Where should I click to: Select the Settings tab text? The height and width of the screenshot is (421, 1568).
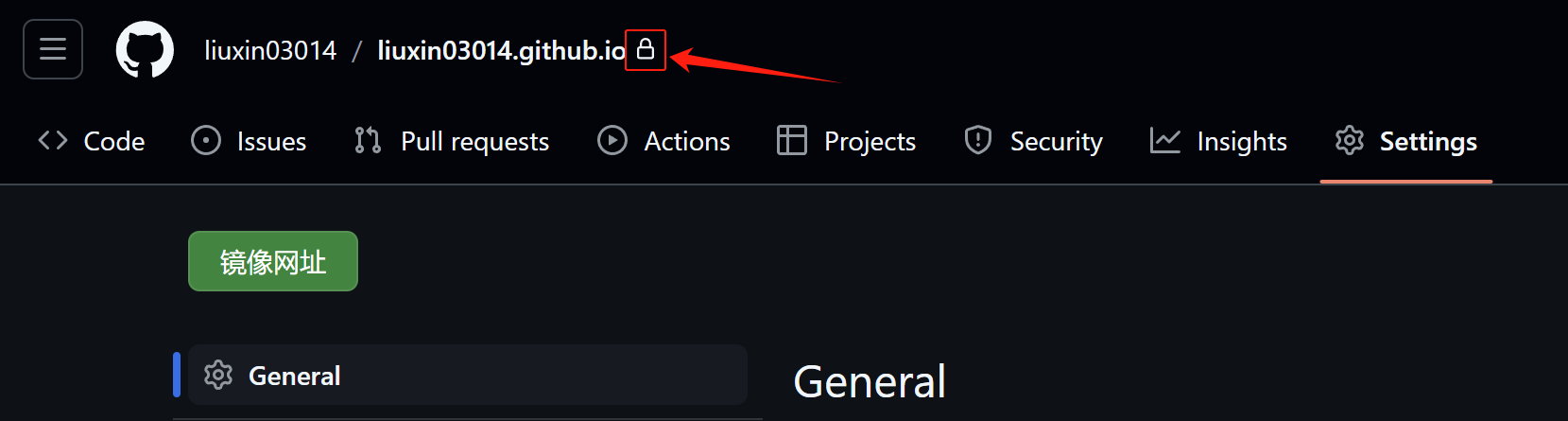[1428, 142]
